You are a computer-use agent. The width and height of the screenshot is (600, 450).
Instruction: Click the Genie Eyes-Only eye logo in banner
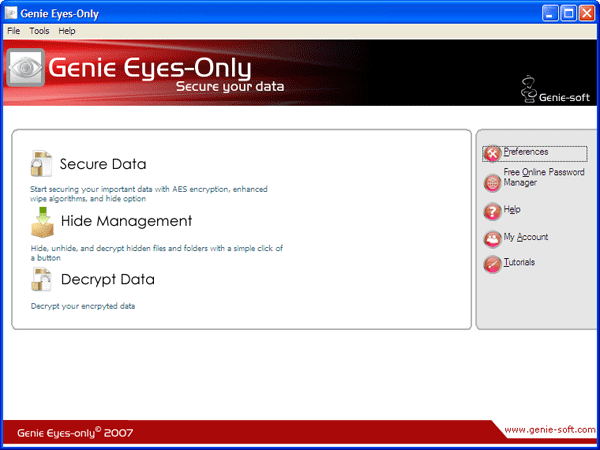[x=26, y=68]
